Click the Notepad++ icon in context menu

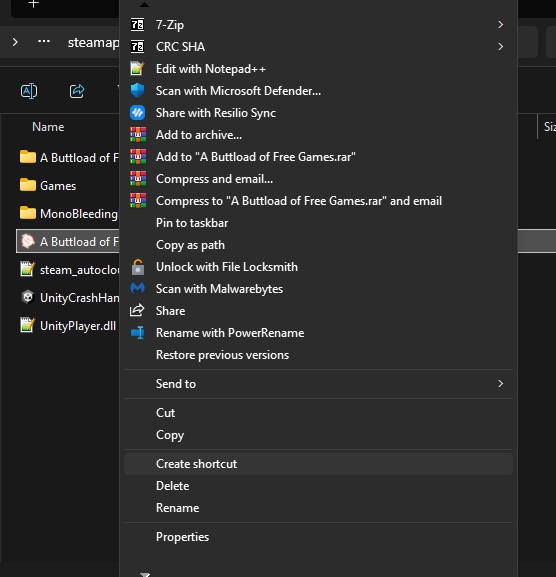point(138,69)
